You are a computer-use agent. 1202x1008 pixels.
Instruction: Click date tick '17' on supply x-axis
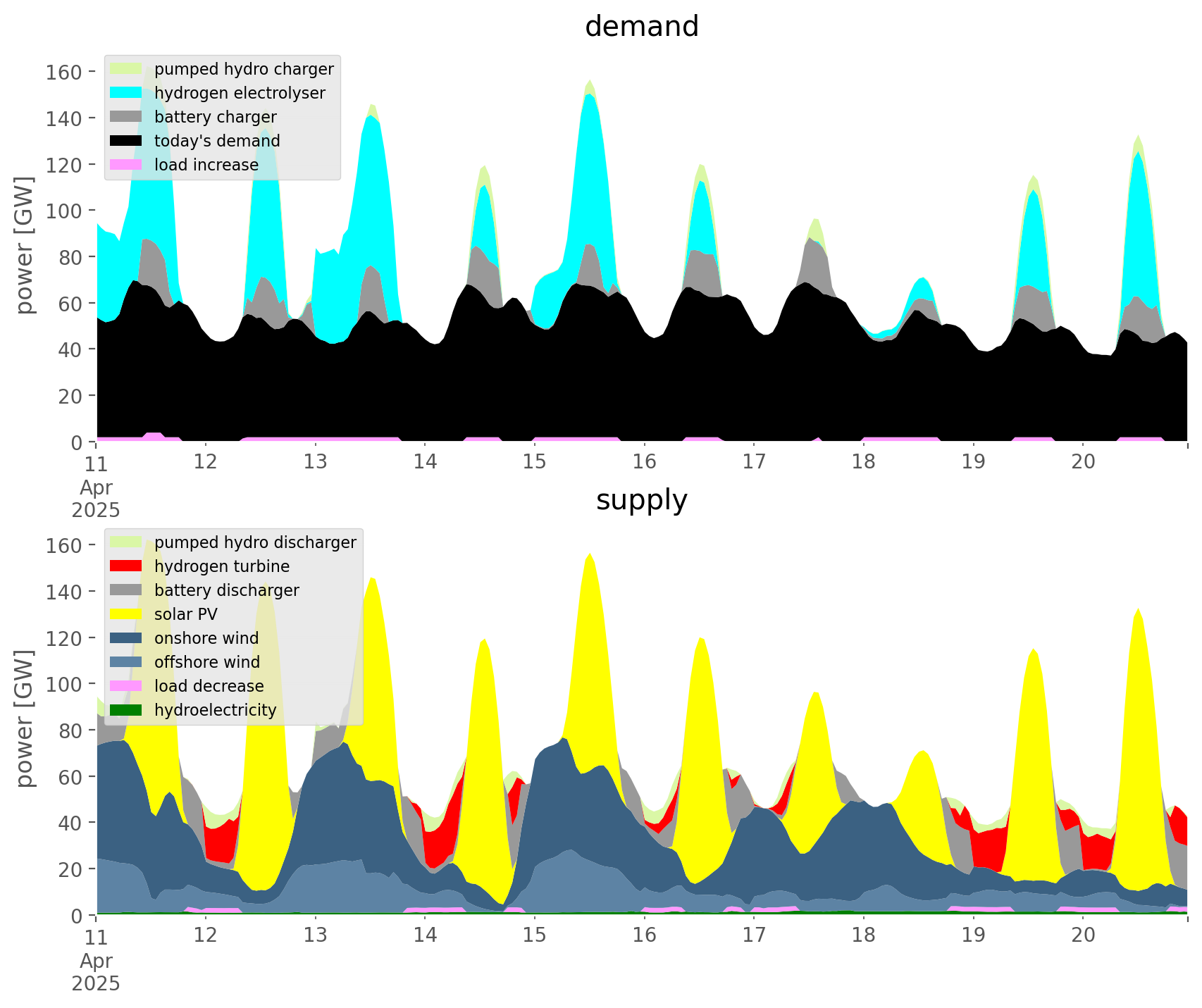[x=754, y=936]
